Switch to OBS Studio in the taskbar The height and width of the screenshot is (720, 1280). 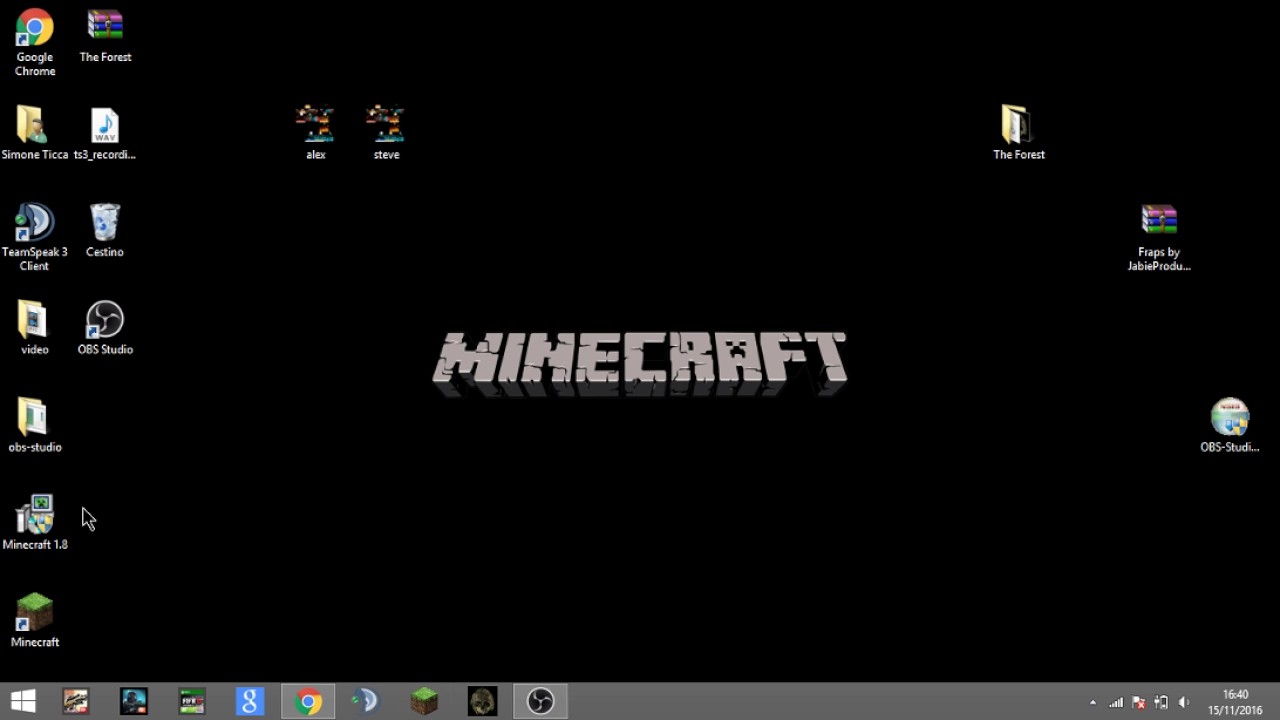click(540, 702)
